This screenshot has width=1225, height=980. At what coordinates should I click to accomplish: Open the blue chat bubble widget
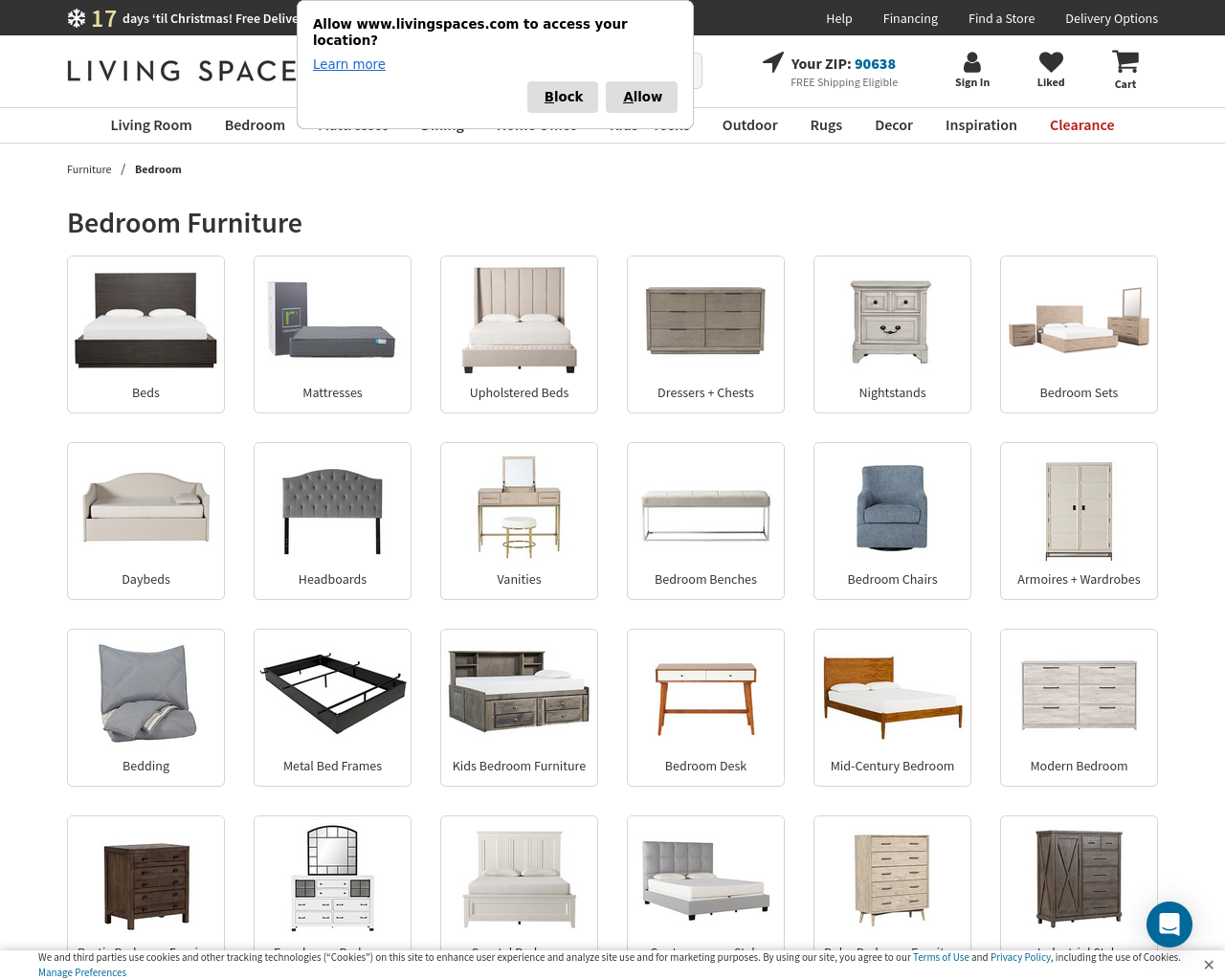(1169, 924)
